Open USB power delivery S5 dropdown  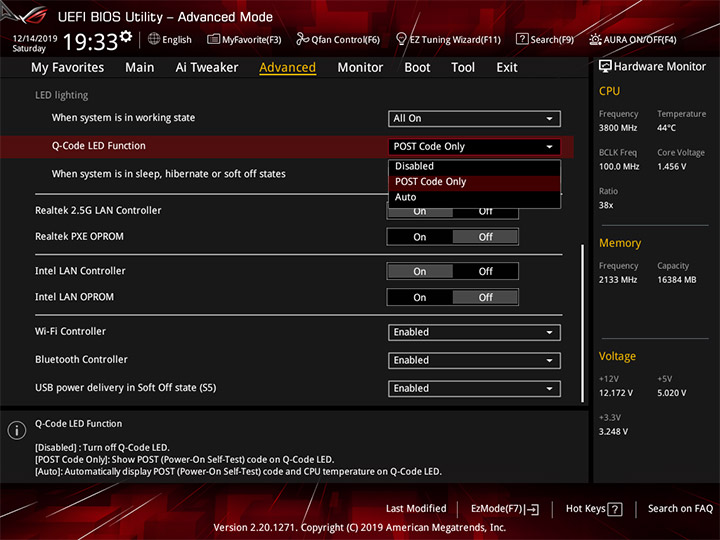[x=474, y=388]
